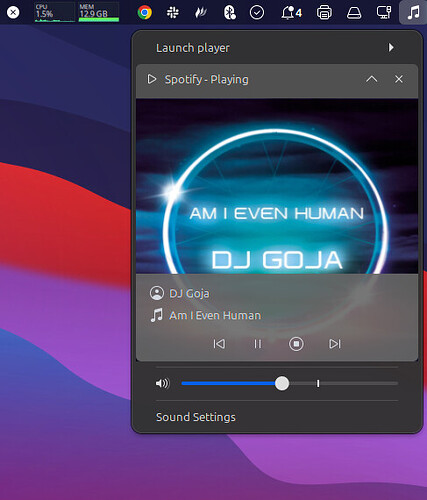This screenshot has width=427, height=500.
Task: Open the MEM usage graph applet
Action: point(99,12)
